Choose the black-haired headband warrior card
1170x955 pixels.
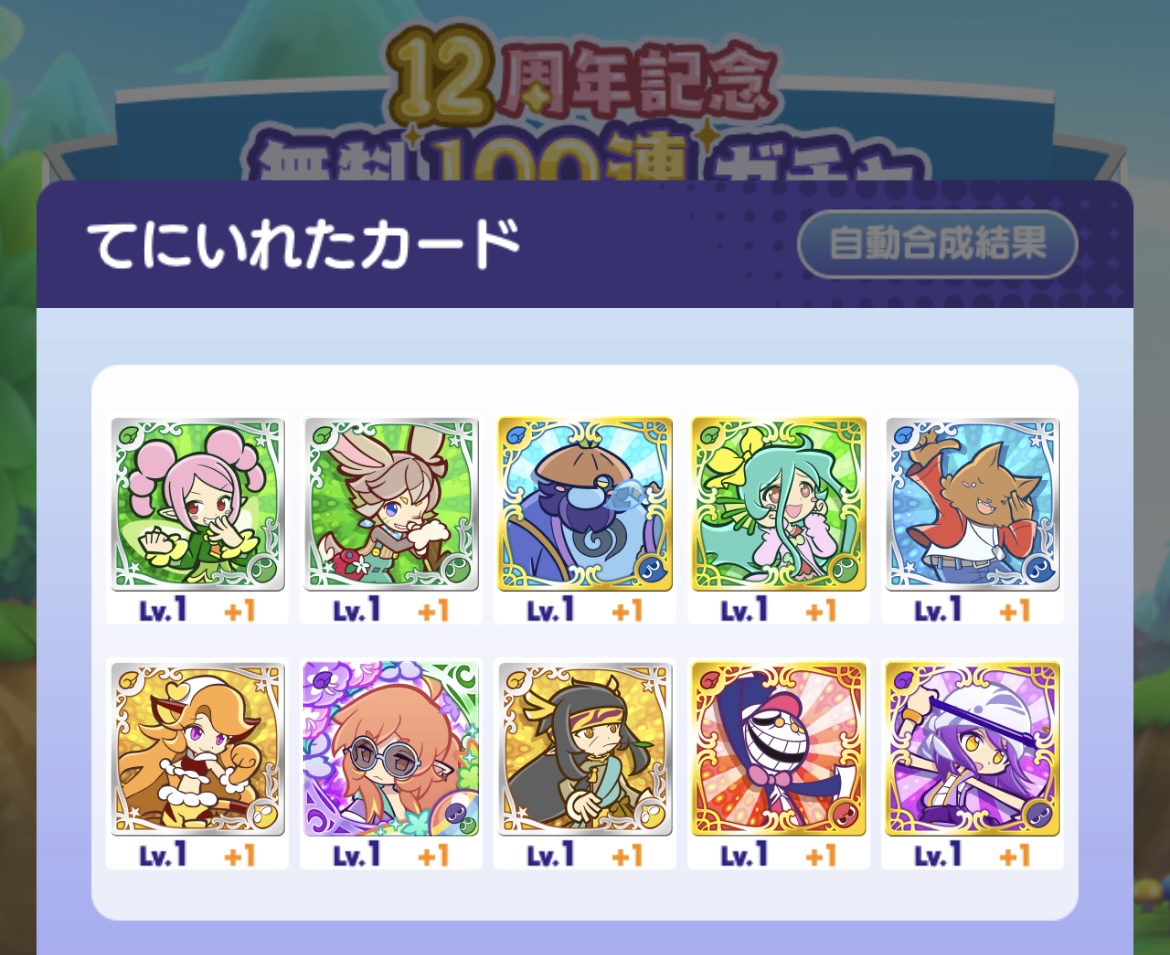[x=585, y=748]
